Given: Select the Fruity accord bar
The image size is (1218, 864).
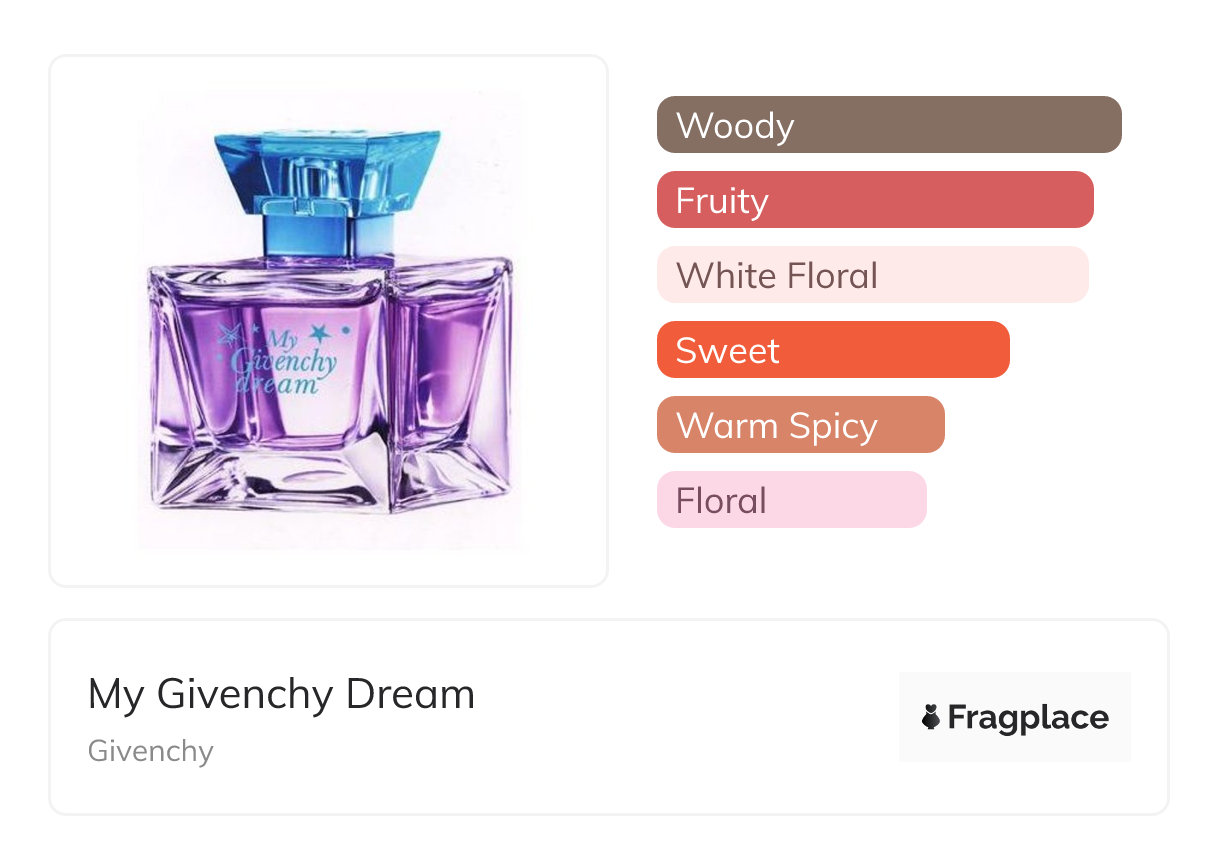Looking at the screenshot, I should (874, 200).
